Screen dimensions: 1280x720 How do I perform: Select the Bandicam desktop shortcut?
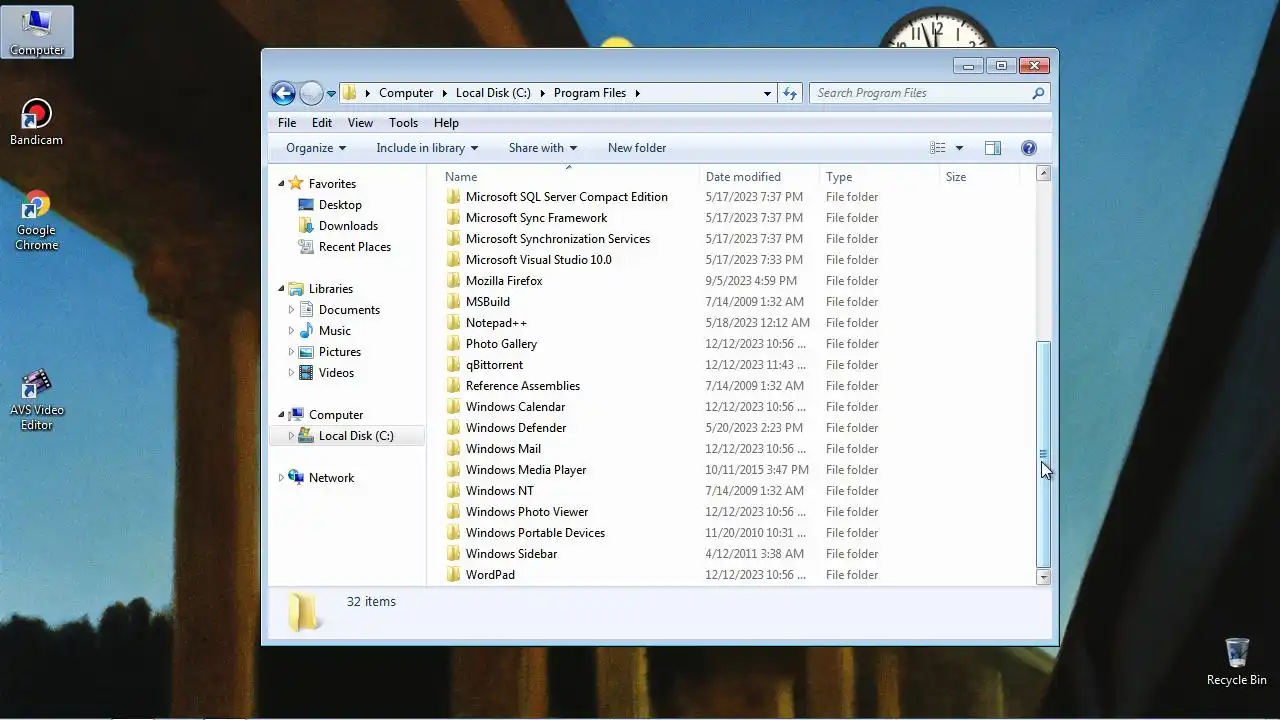37,122
